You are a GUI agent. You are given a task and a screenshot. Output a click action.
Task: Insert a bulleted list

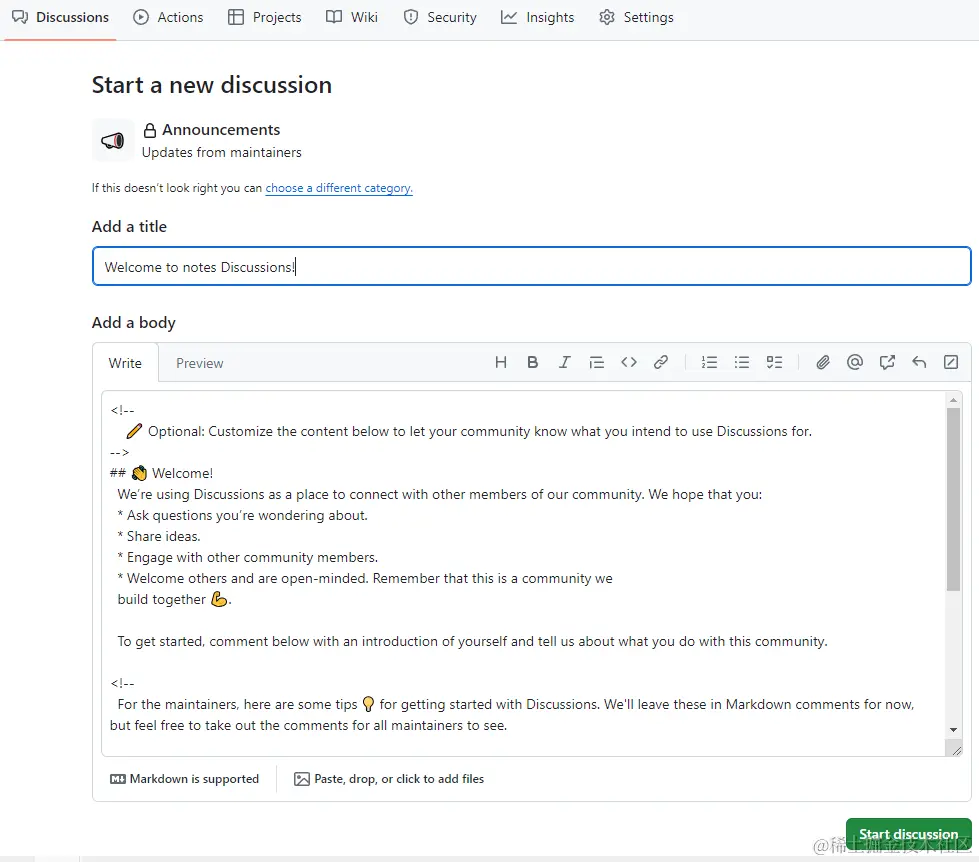[x=742, y=363]
